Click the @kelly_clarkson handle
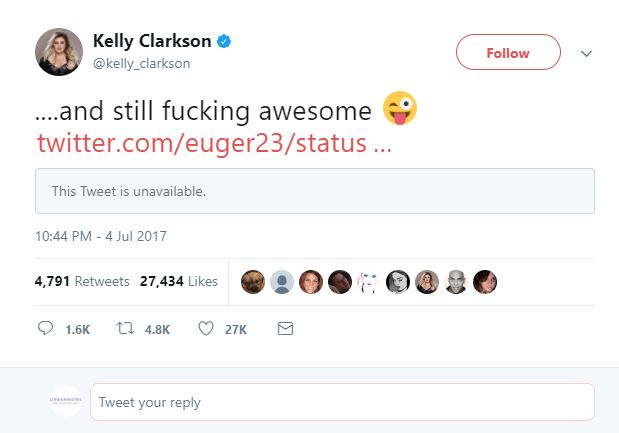The width and height of the screenshot is (619, 433). pyautogui.click(x=141, y=63)
